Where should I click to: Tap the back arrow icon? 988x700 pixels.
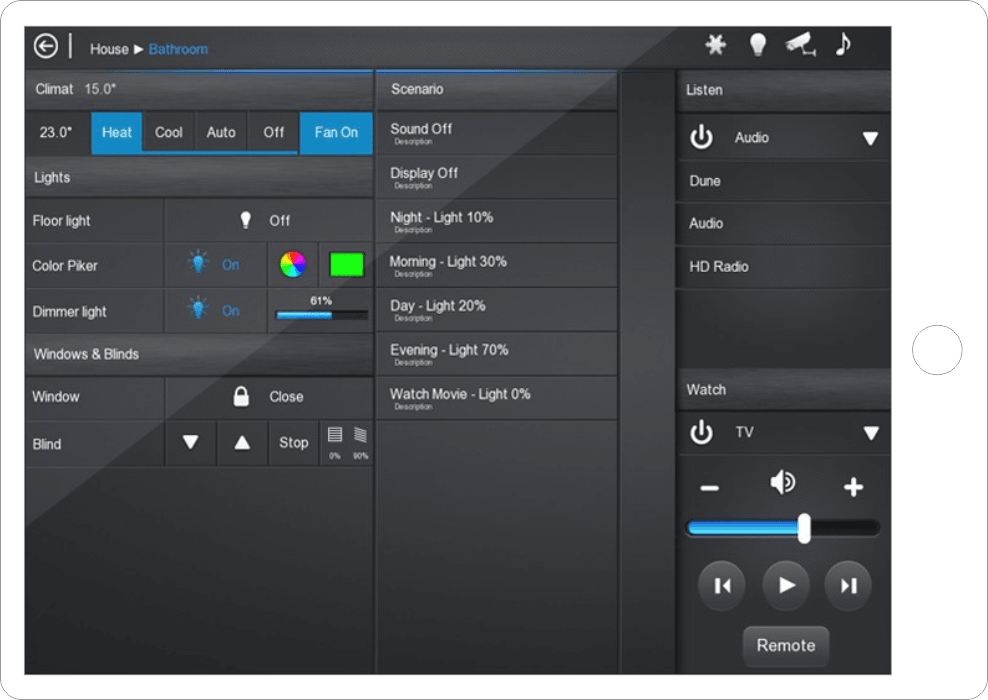pyautogui.click(x=46, y=46)
